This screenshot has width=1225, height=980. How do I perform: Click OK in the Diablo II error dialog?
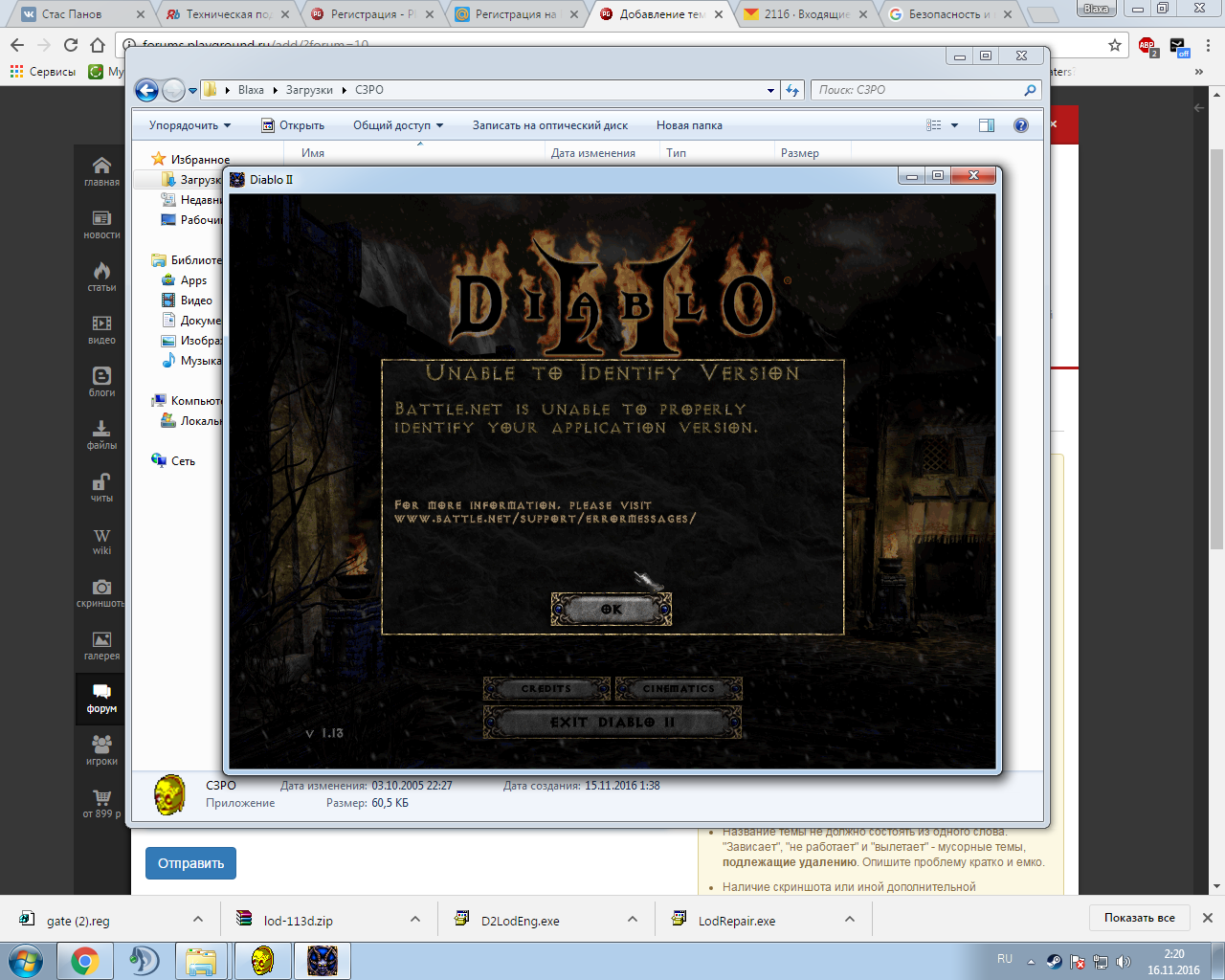pos(612,609)
